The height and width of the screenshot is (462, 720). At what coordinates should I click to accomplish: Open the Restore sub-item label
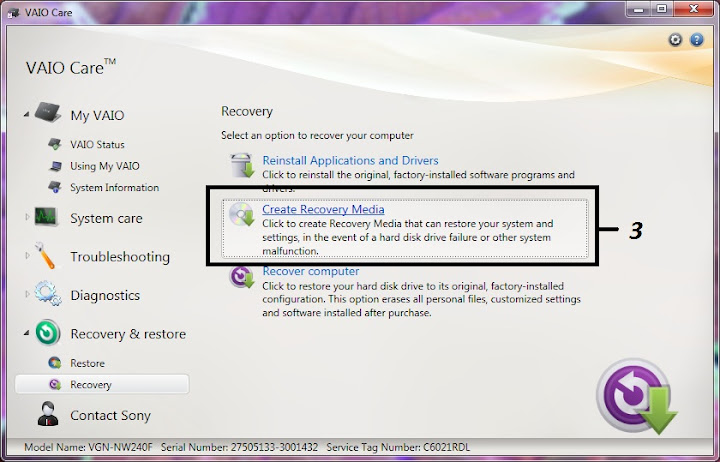coord(87,363)
